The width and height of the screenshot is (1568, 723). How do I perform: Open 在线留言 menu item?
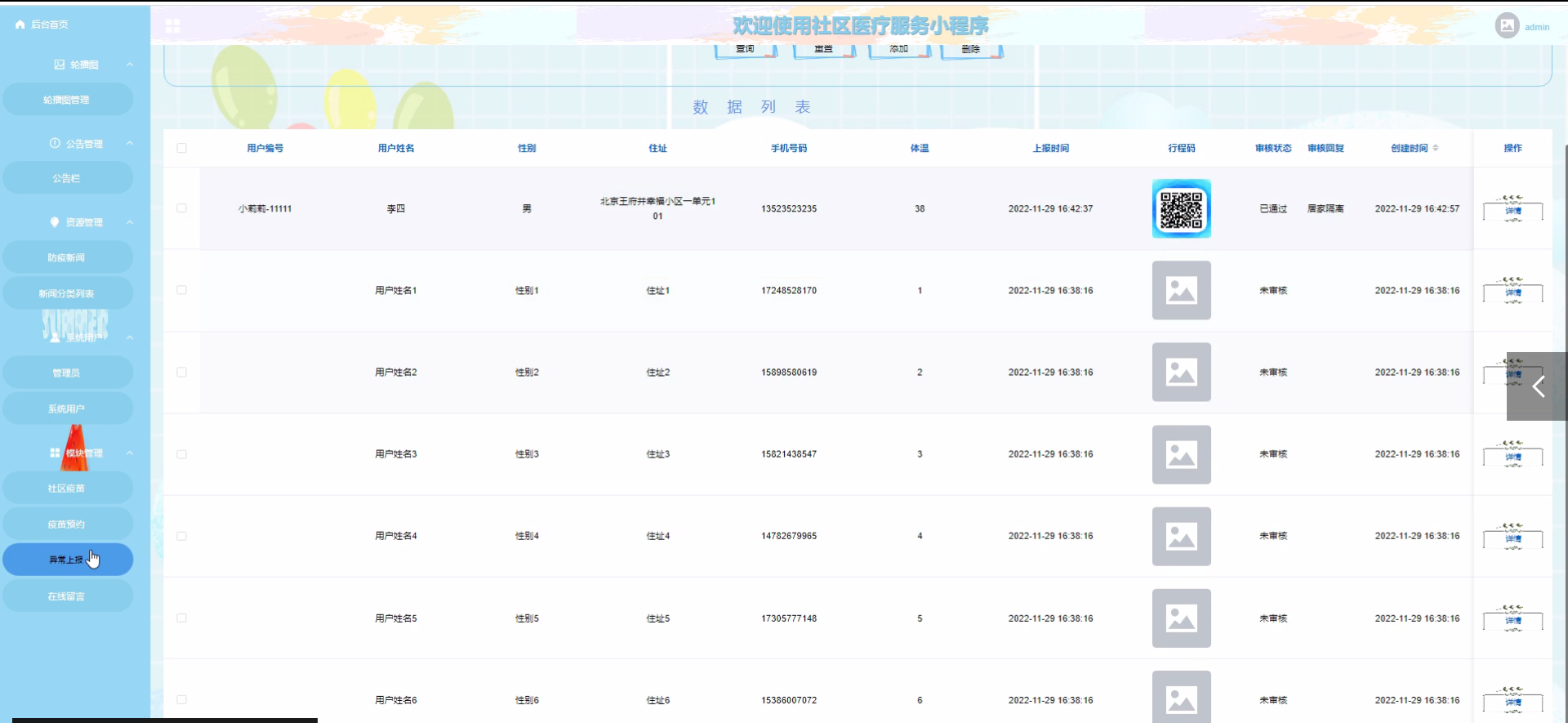[68, 596]
